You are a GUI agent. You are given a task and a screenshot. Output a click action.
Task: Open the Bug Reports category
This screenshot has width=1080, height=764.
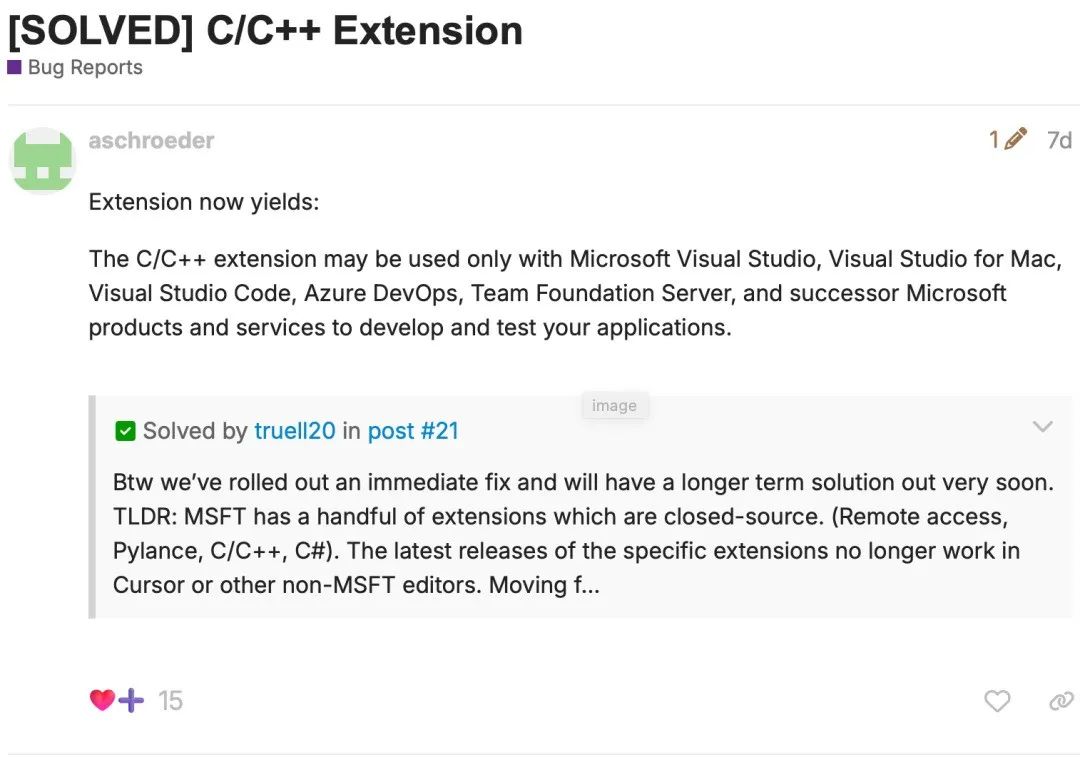(x=85, y=67)
